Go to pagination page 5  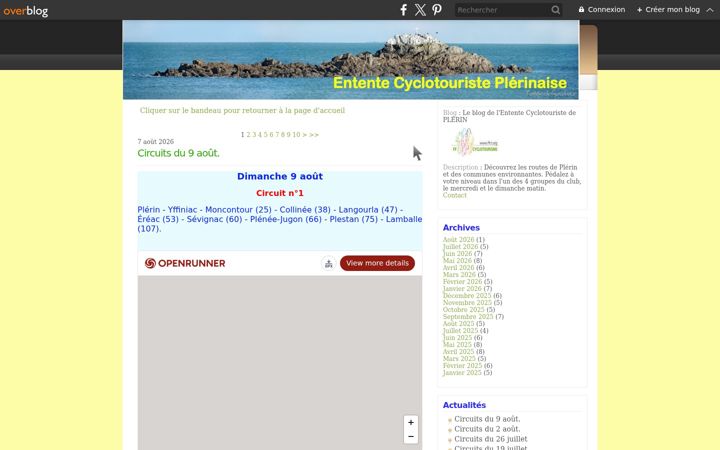point(265,135)
